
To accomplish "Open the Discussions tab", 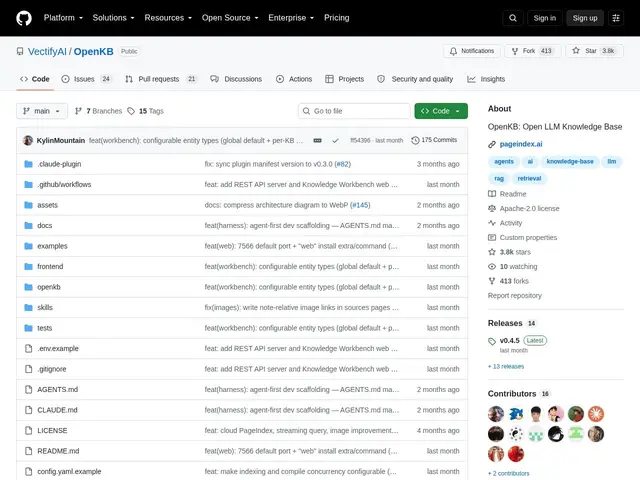I will 236,79.
